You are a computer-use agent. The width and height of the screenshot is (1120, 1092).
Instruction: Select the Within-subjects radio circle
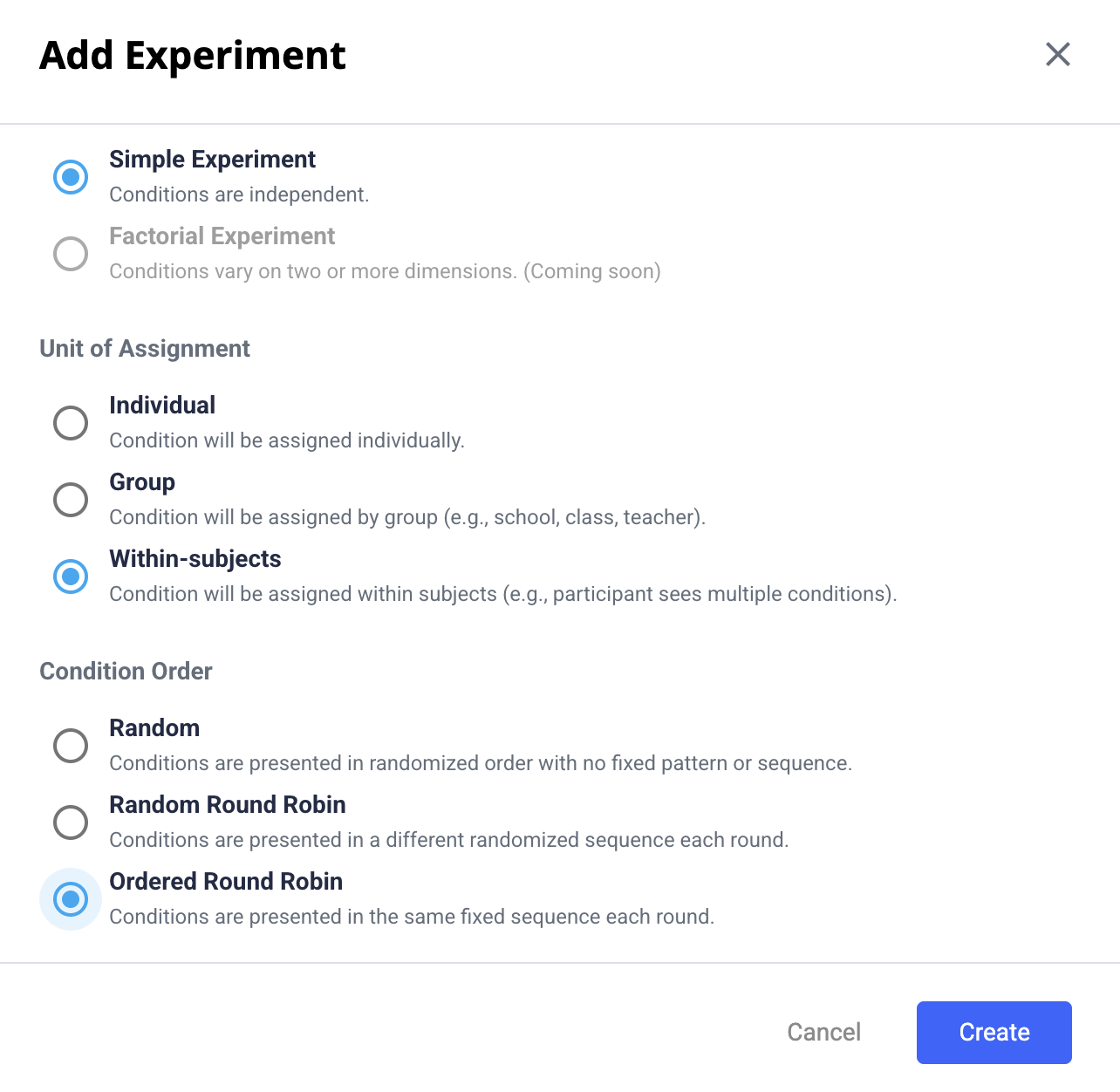coord(71,577)
